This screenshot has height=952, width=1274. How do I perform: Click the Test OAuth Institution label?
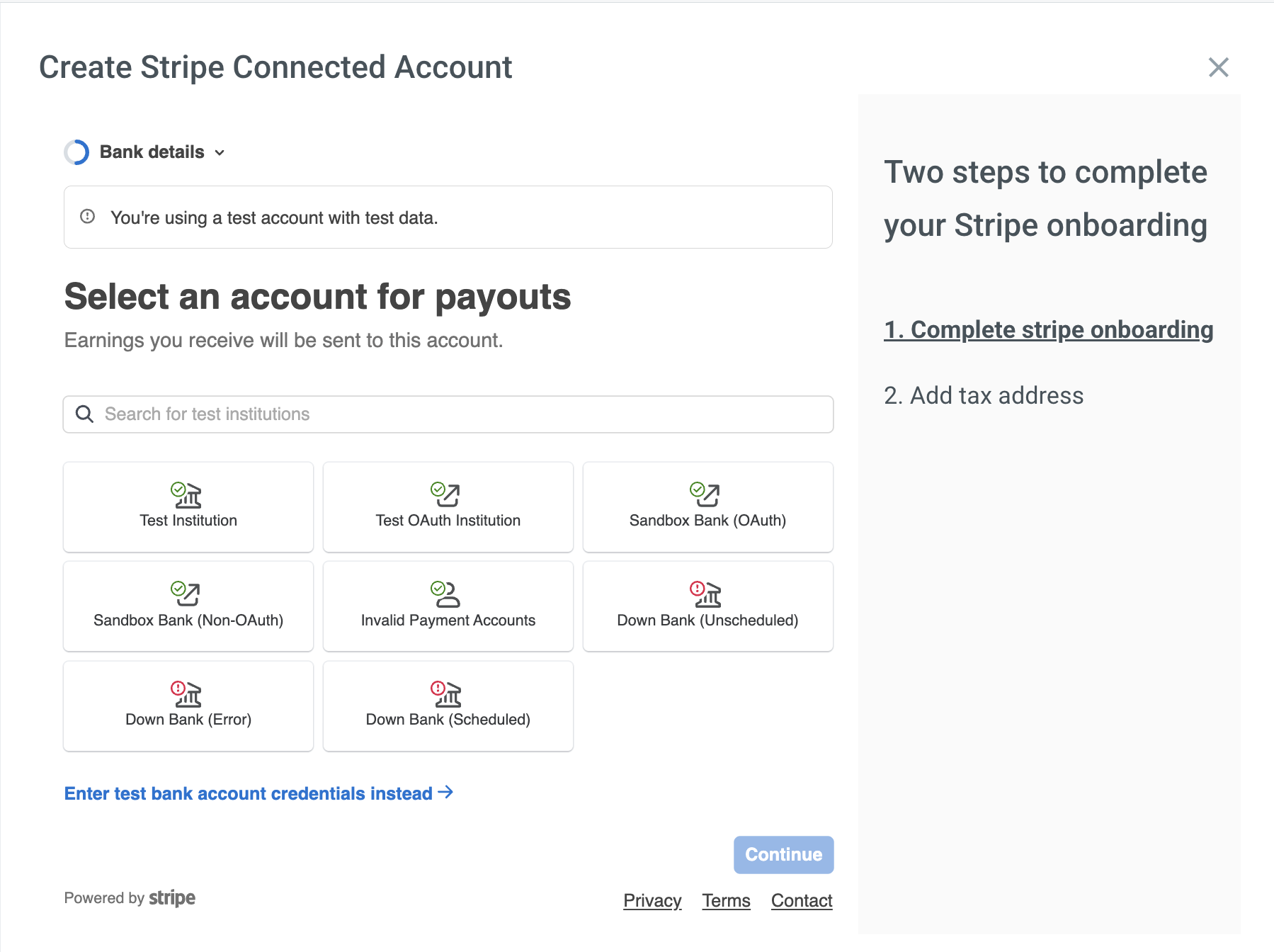[448, 521]
